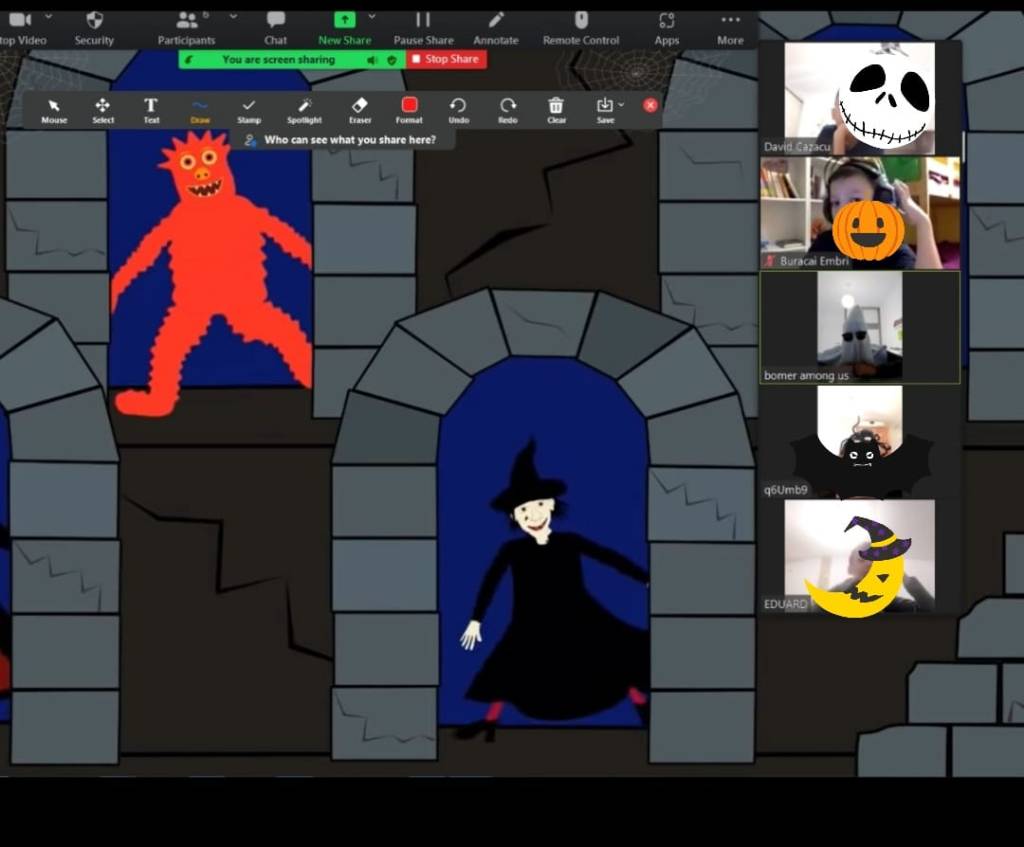Expand the Save options arrow
The width and height of the screenshot is (1024, 847).
[x=621, y=105]
